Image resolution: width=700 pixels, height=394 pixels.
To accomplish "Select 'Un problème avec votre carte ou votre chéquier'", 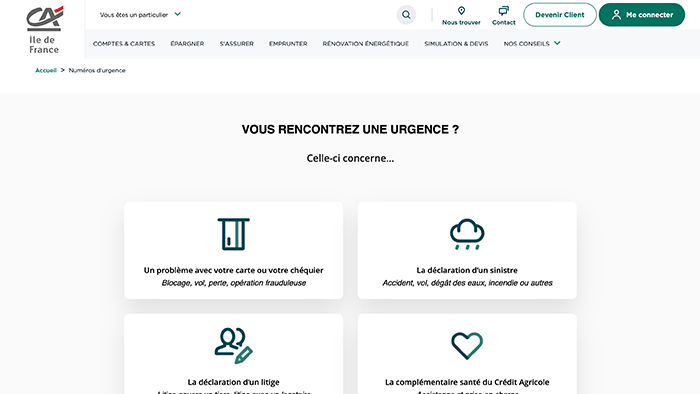I will [233, 270].
